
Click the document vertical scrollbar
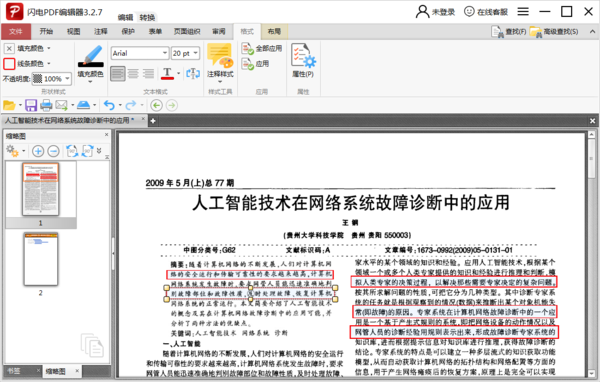[592, 254]
